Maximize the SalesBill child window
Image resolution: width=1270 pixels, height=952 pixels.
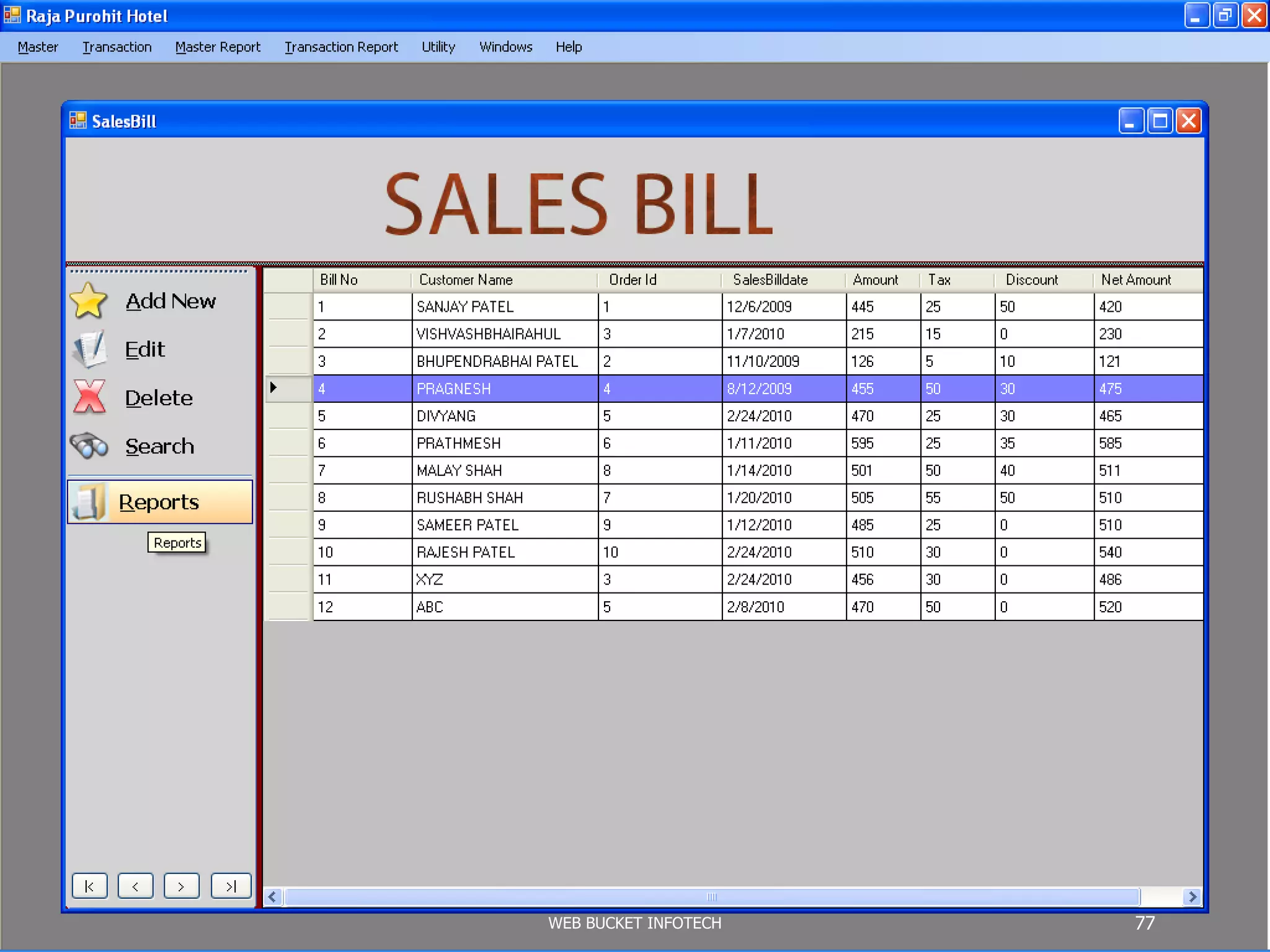coord(1160,120)
